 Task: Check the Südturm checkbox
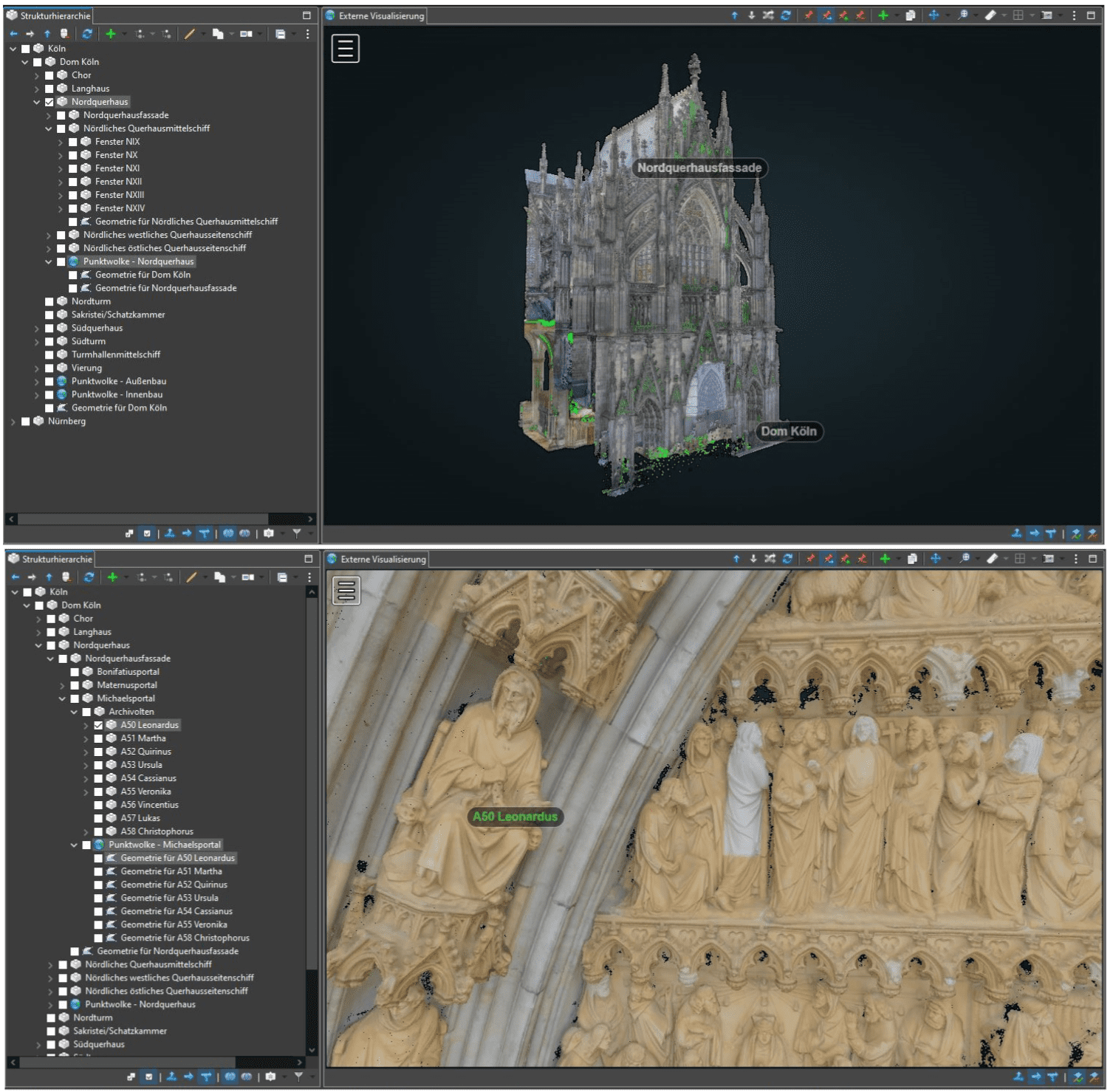pyautogui.click(x=49, y=341)
